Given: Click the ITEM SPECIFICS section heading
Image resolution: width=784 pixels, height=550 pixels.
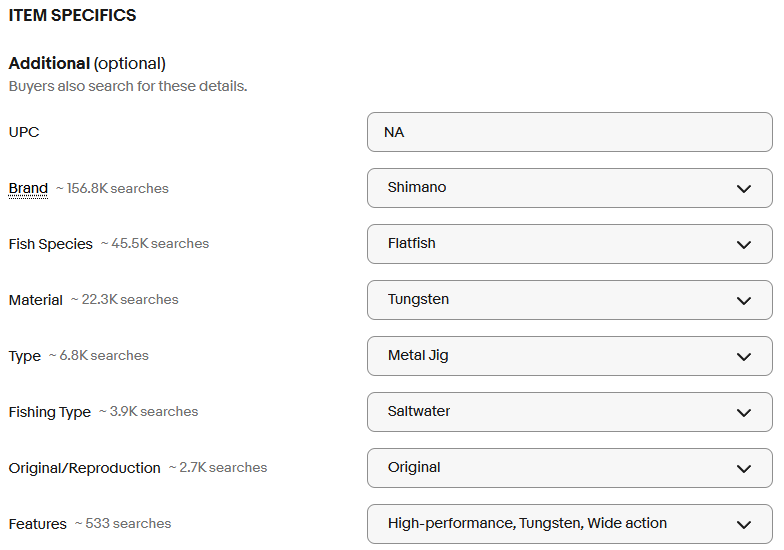Looking at the screenshot, I should [72, 16].
